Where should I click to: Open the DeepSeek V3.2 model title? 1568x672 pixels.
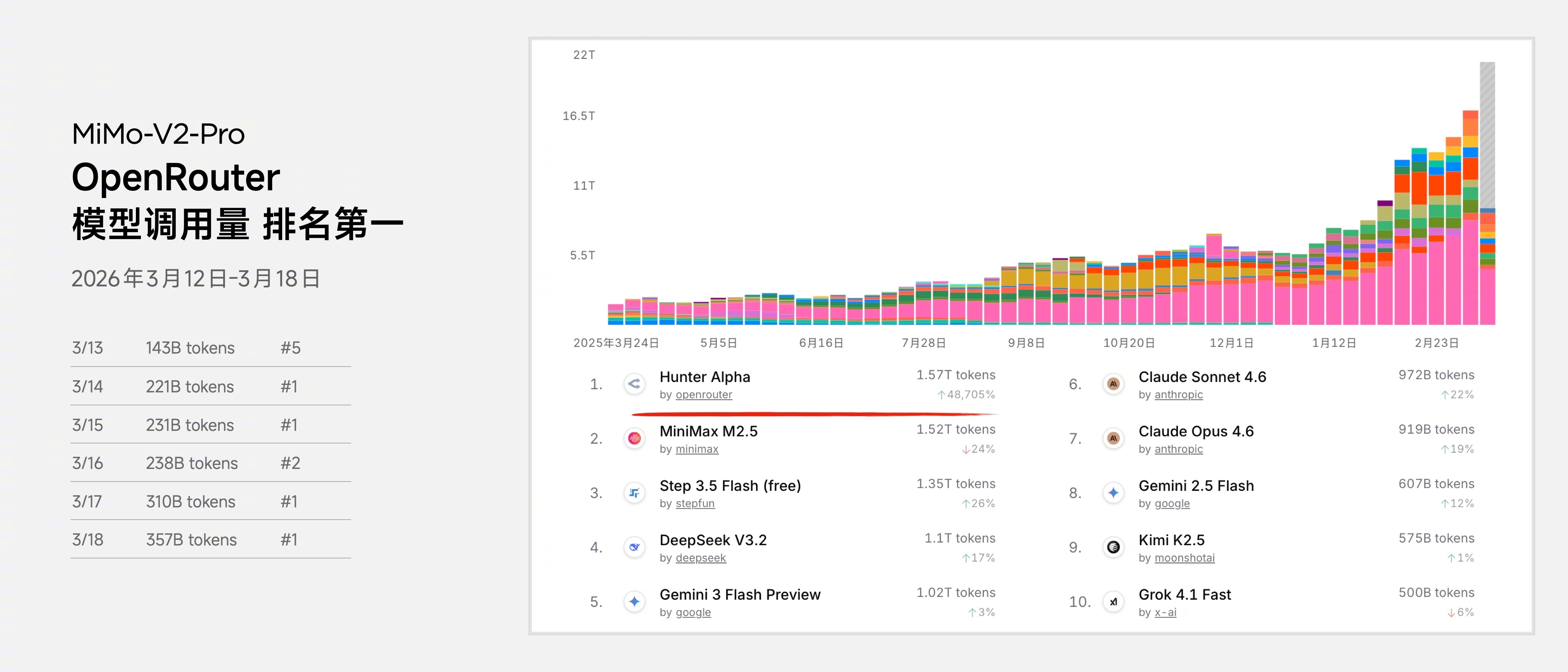pos(713,540)
